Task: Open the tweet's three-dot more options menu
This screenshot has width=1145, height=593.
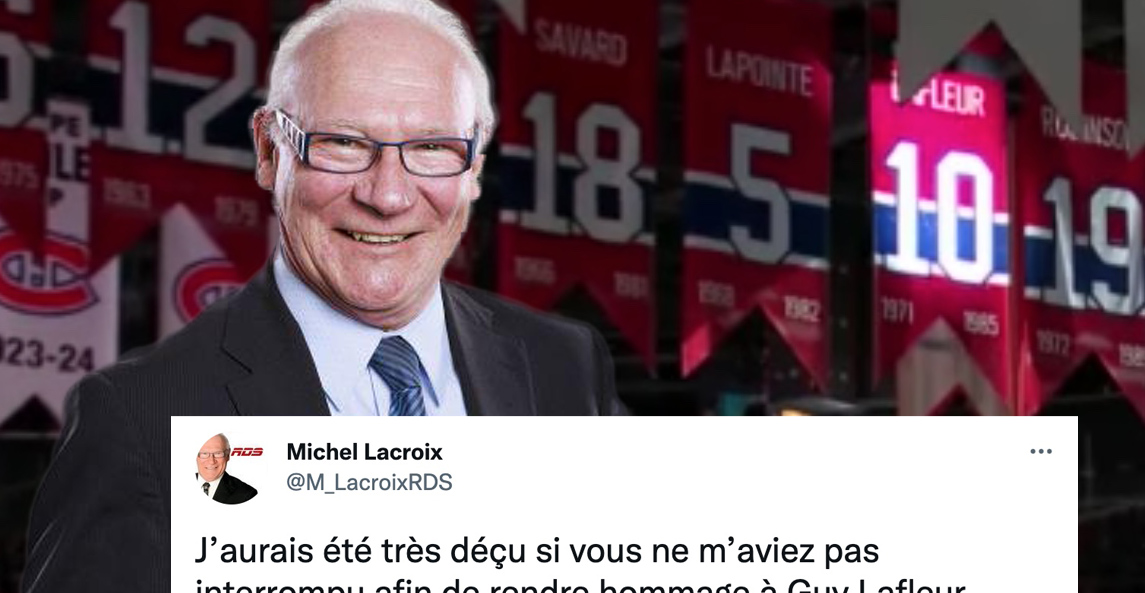Action: coord(1041,452)
